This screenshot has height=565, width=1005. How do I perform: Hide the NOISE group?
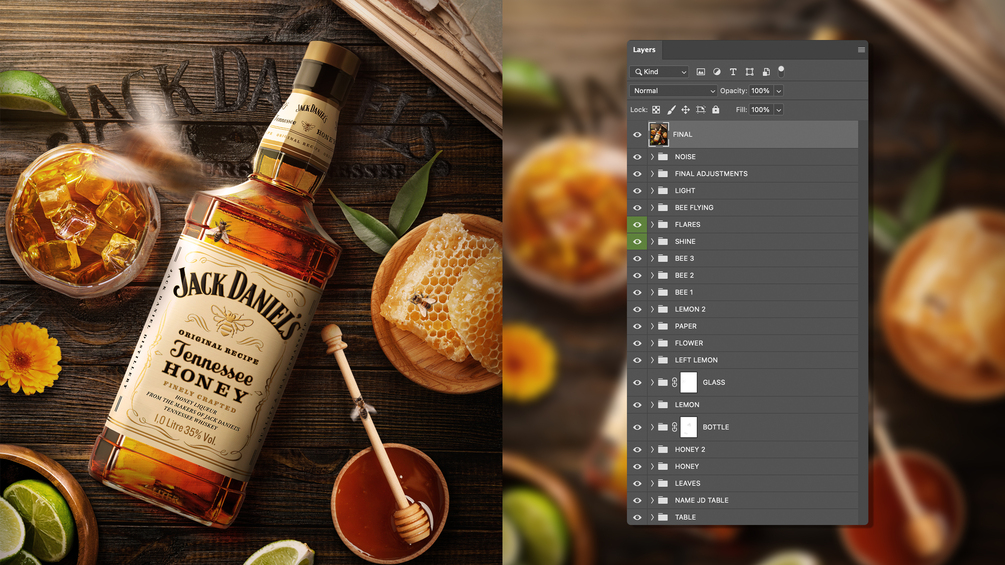(637, 156)
